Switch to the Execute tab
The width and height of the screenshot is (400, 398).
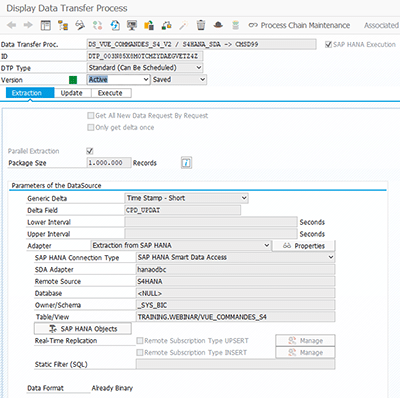click(x=110, y=93)
